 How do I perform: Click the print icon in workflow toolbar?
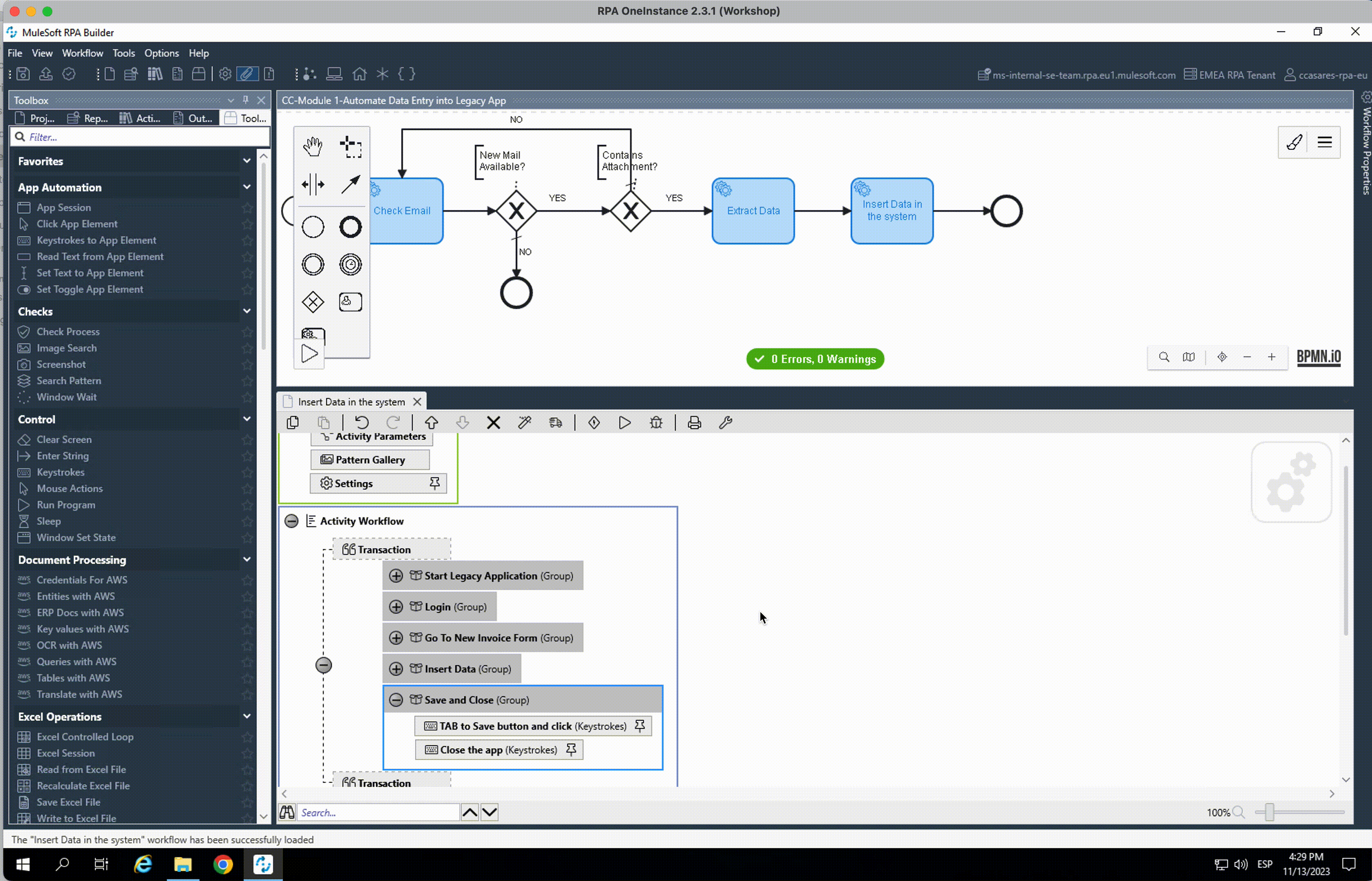point(694,423)
